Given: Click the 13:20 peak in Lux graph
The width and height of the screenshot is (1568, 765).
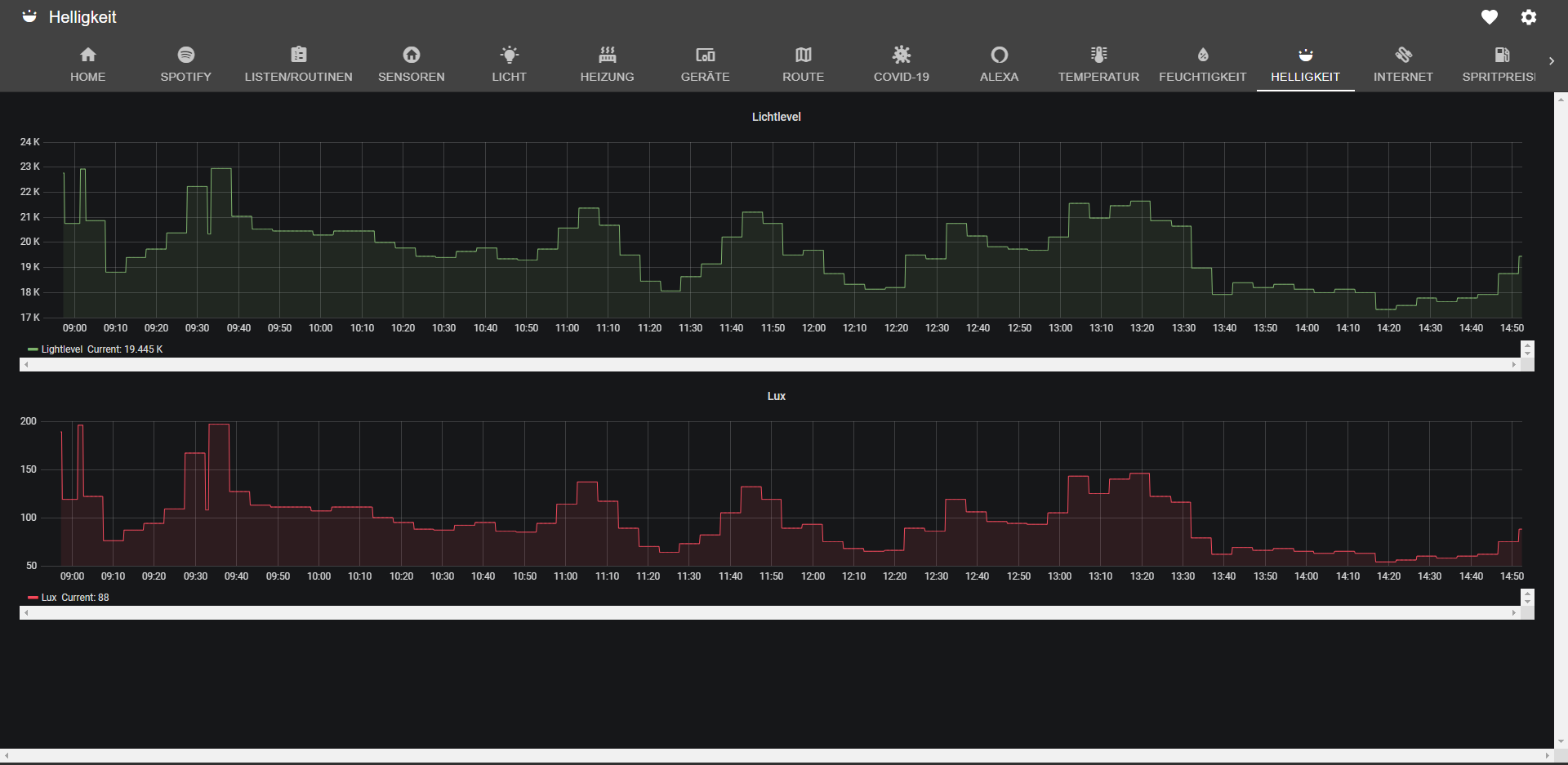Looking at the screenshot, I should pyautogui.click(x=1139, y=474).
